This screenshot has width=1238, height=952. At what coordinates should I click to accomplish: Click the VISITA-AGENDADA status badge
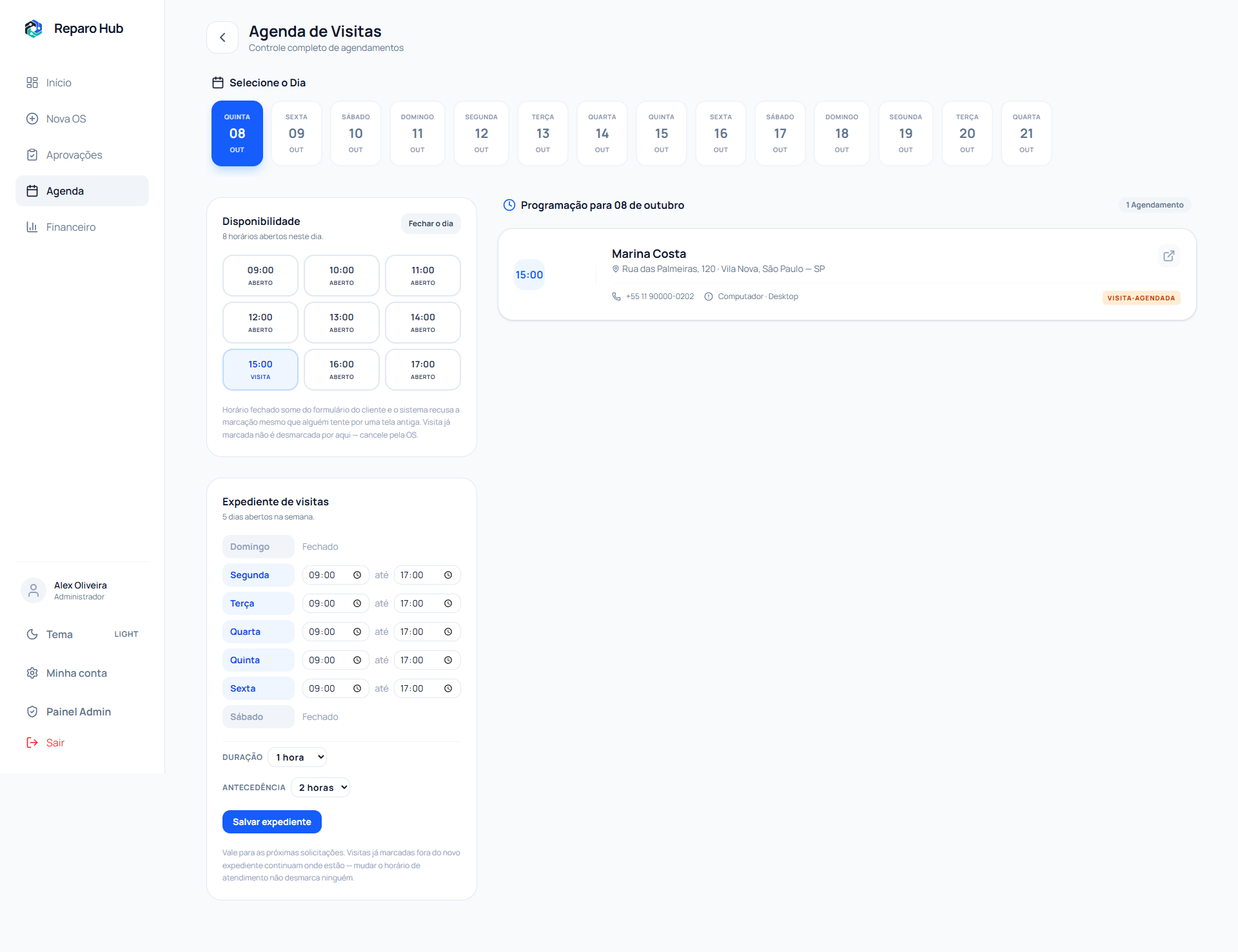point(1141,298)
